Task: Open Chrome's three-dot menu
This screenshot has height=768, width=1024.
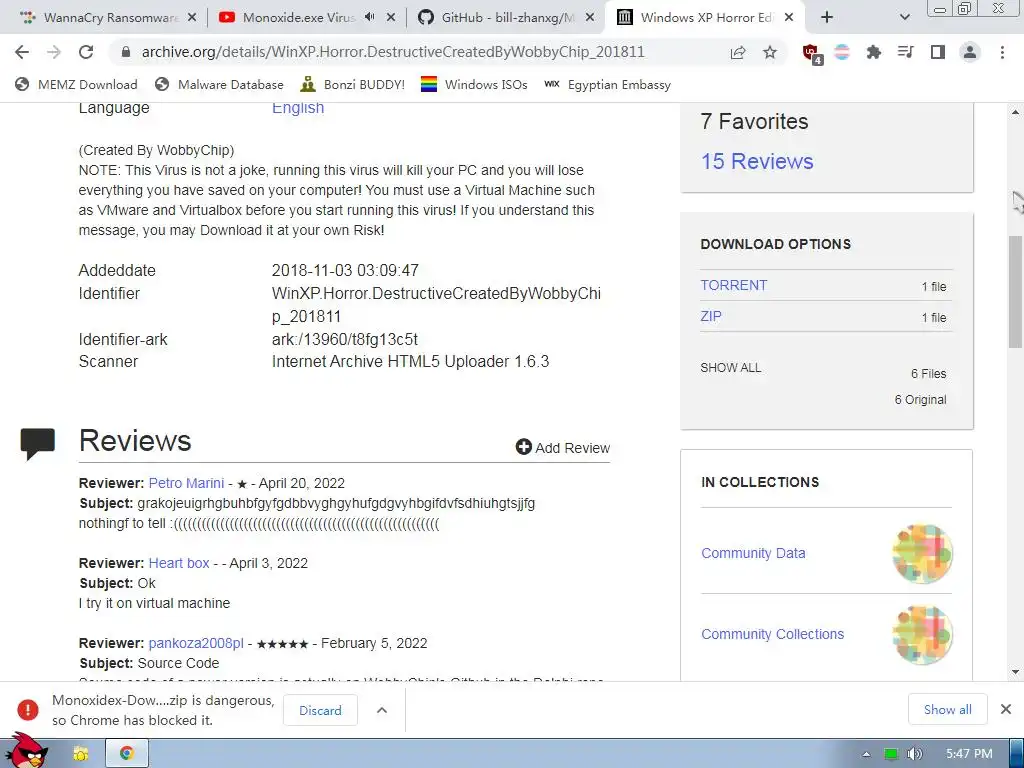Action: click(x=1002, y=52)
